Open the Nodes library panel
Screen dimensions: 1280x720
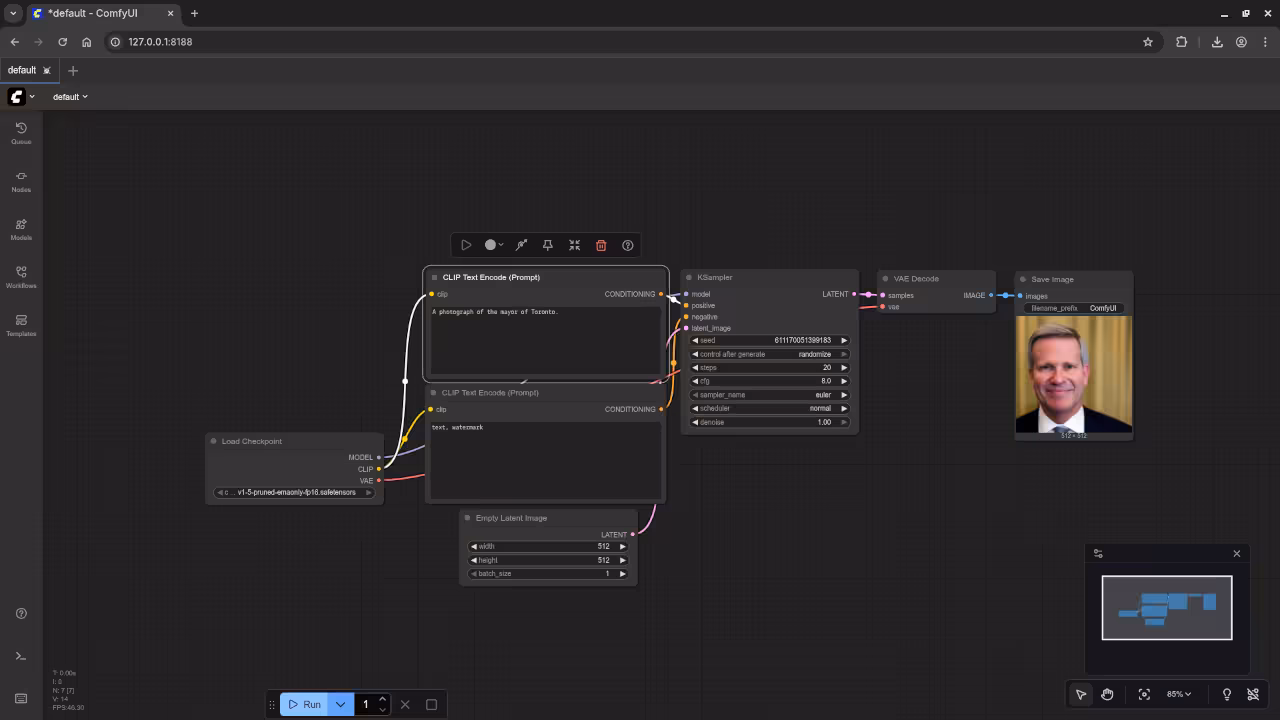pos(21,180)
